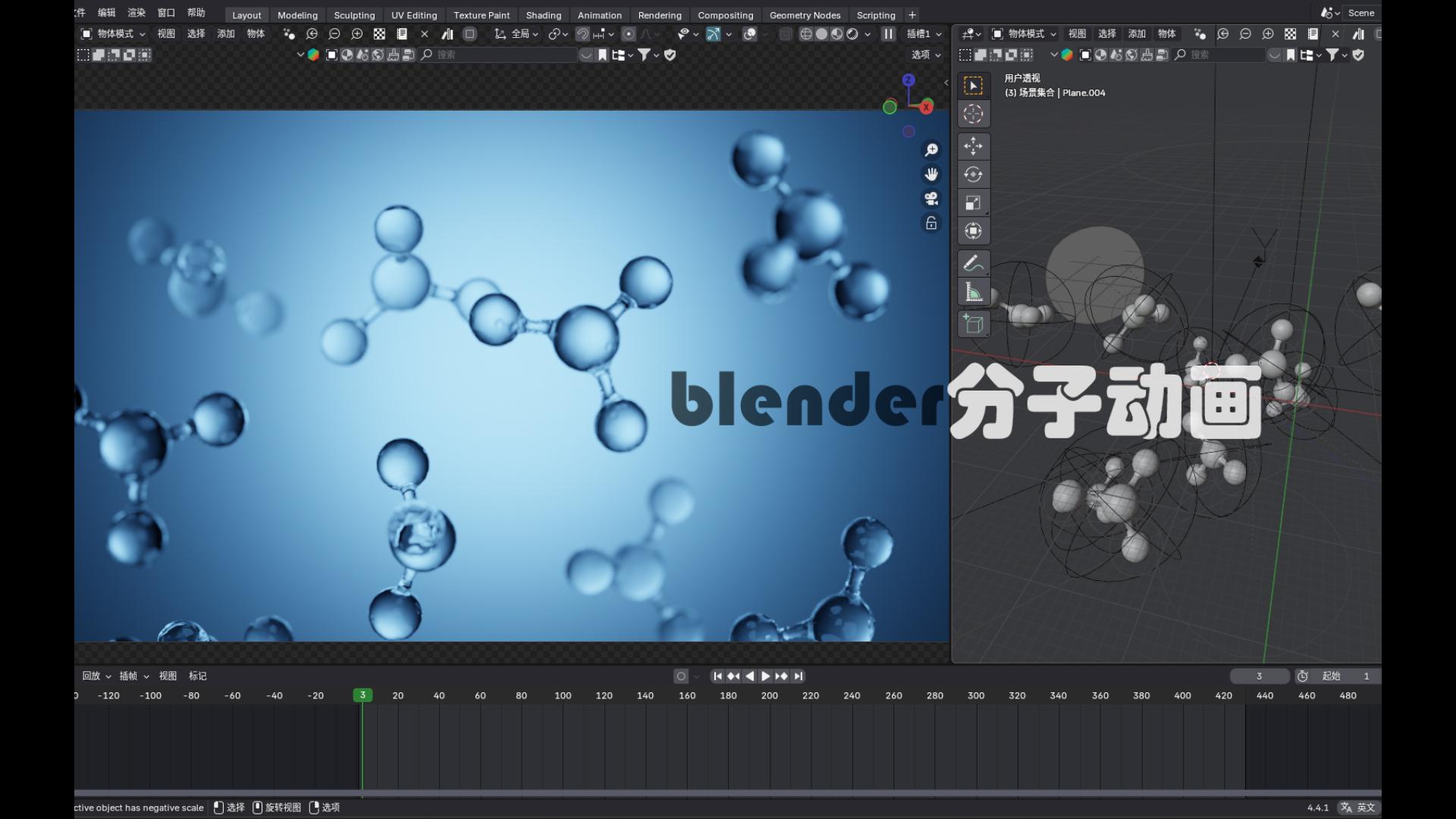Open 编辑 edit menu
The image size is (1456, 819).
(x=107, y=13)
